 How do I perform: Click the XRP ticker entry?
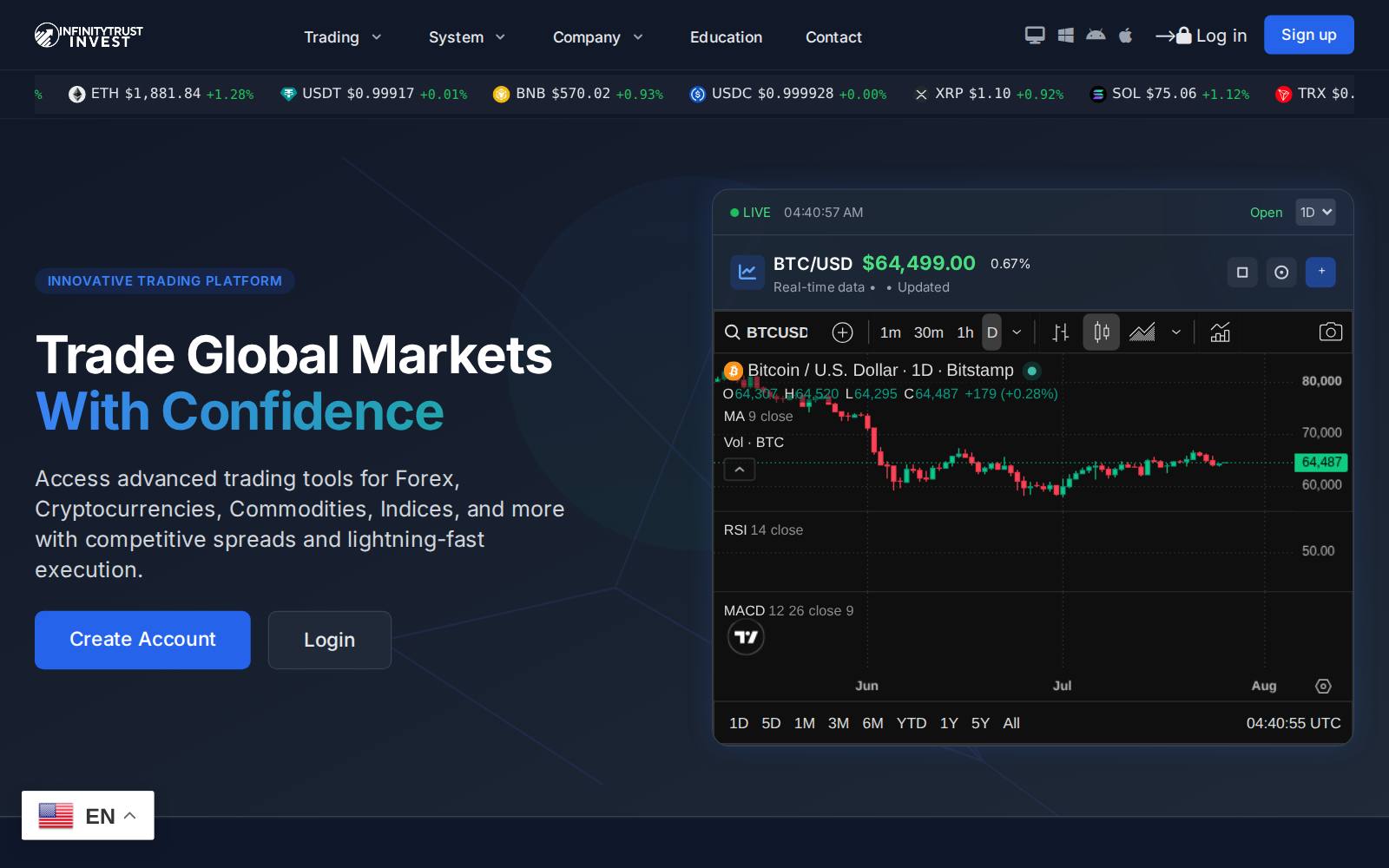(989, 94)
